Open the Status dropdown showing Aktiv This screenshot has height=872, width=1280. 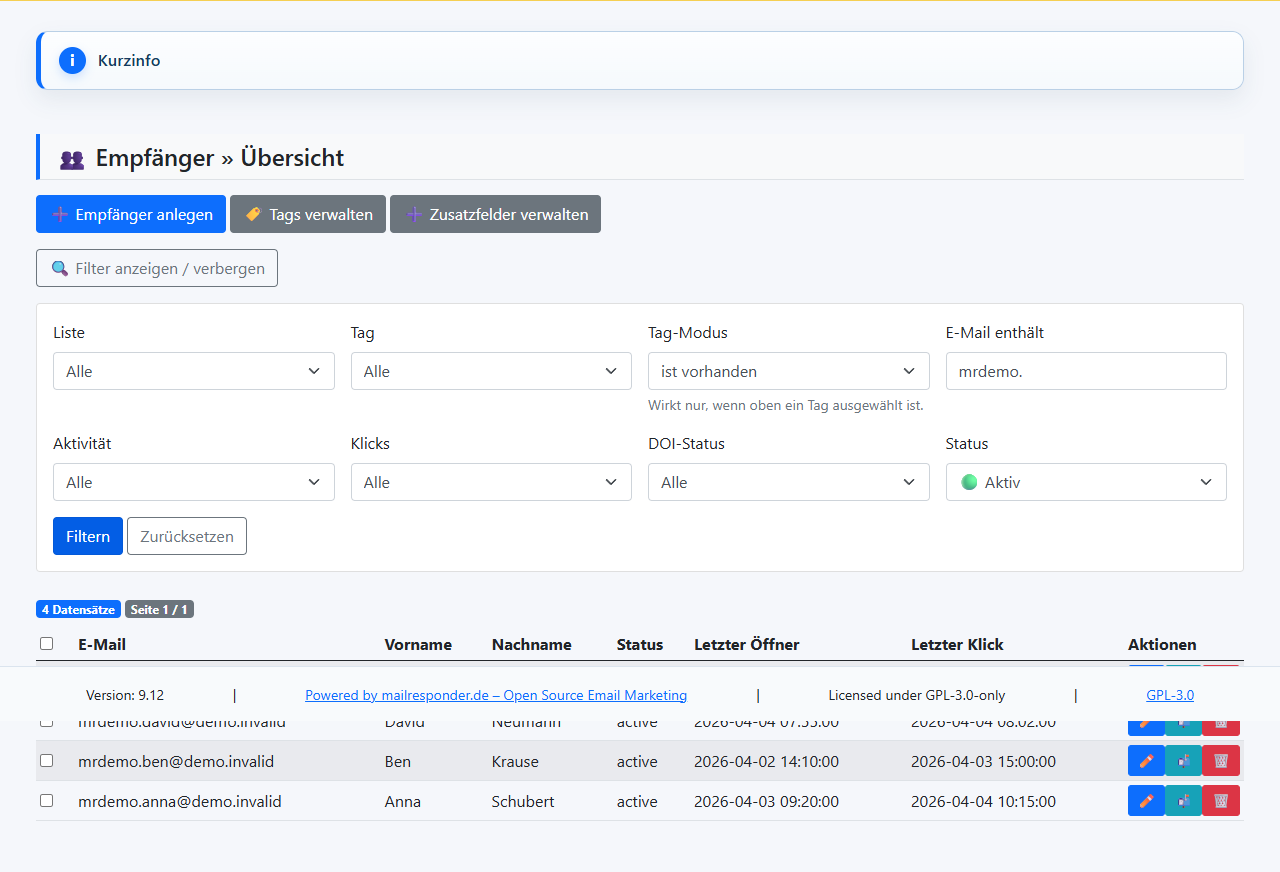point(1085,482)
